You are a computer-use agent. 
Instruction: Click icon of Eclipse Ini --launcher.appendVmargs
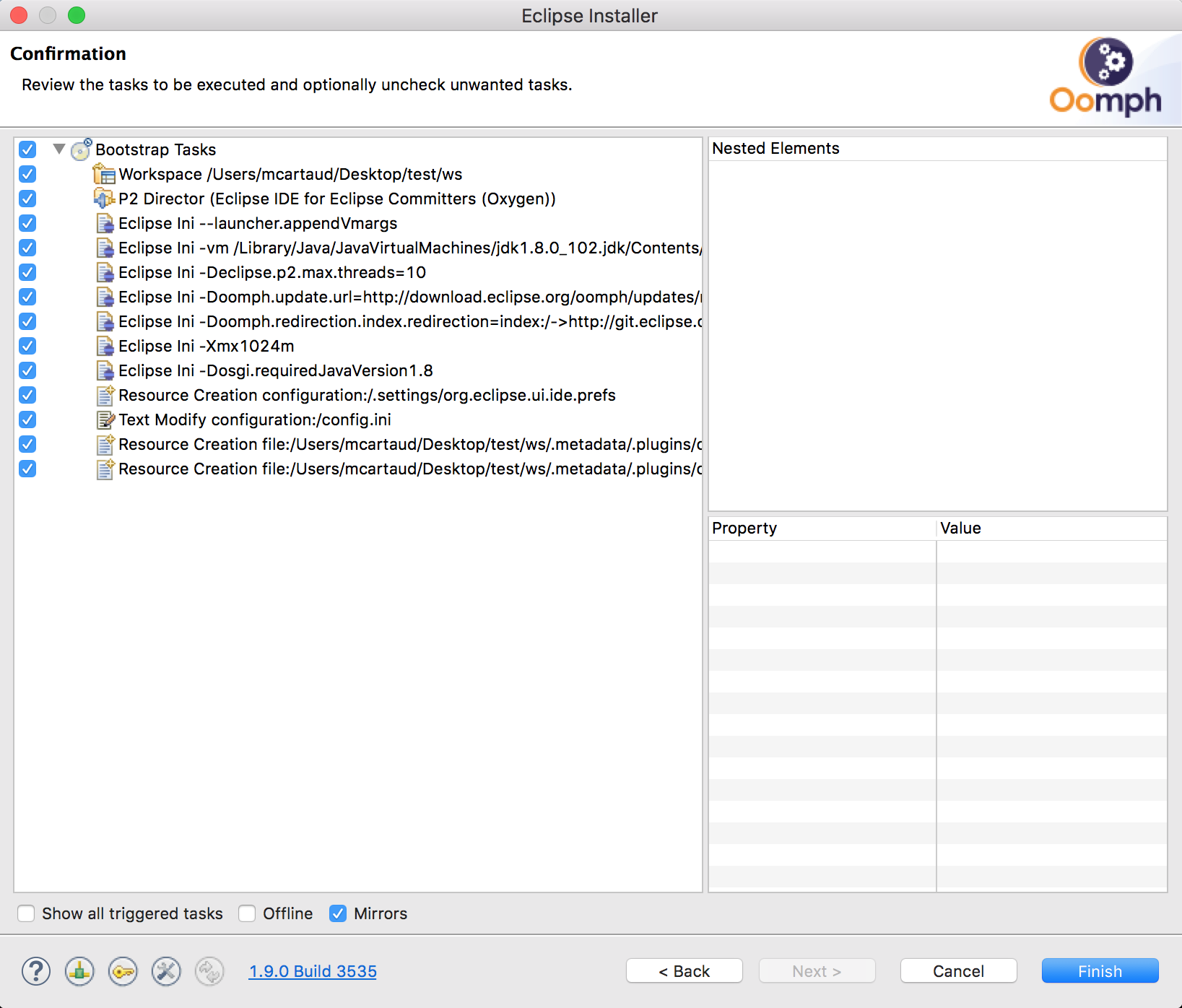(105, 223)
